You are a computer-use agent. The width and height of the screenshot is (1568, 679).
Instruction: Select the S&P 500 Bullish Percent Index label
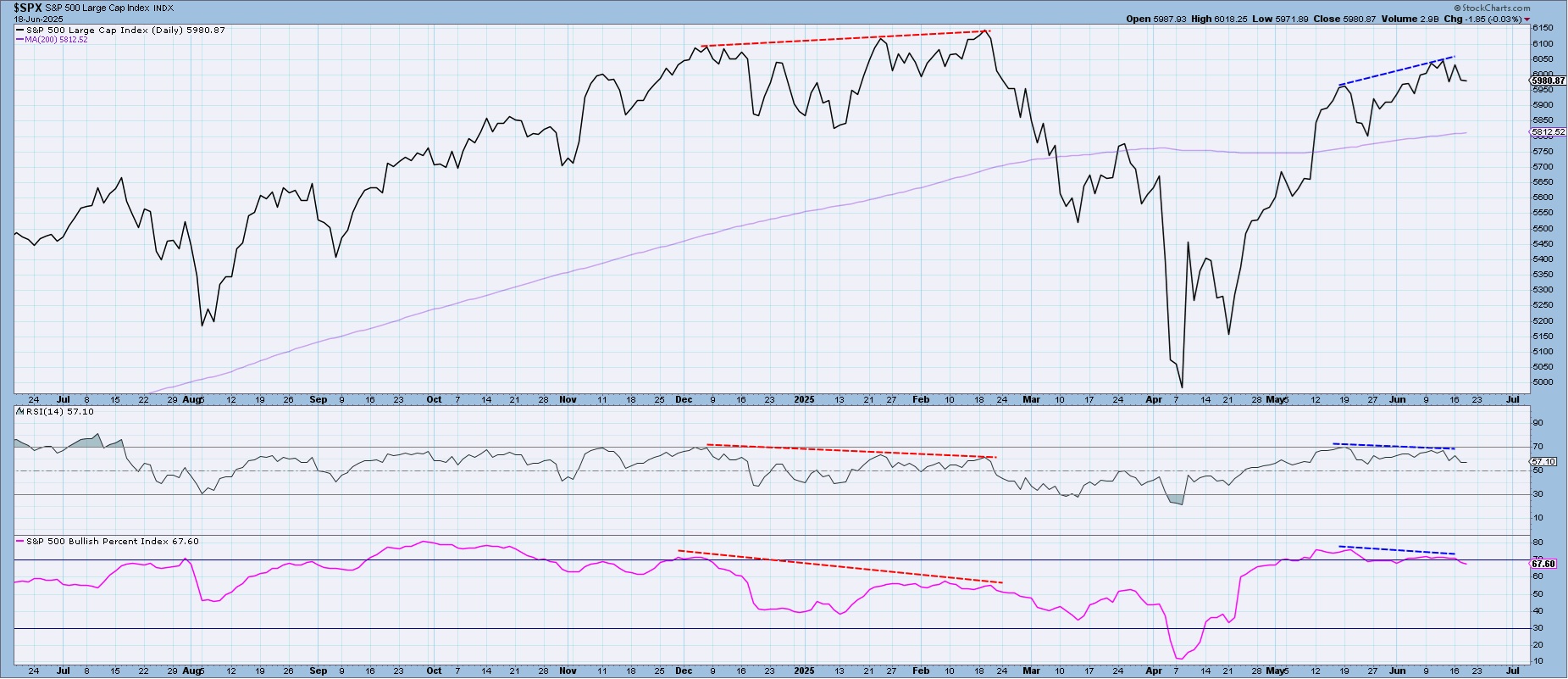[x=97, y=542]
